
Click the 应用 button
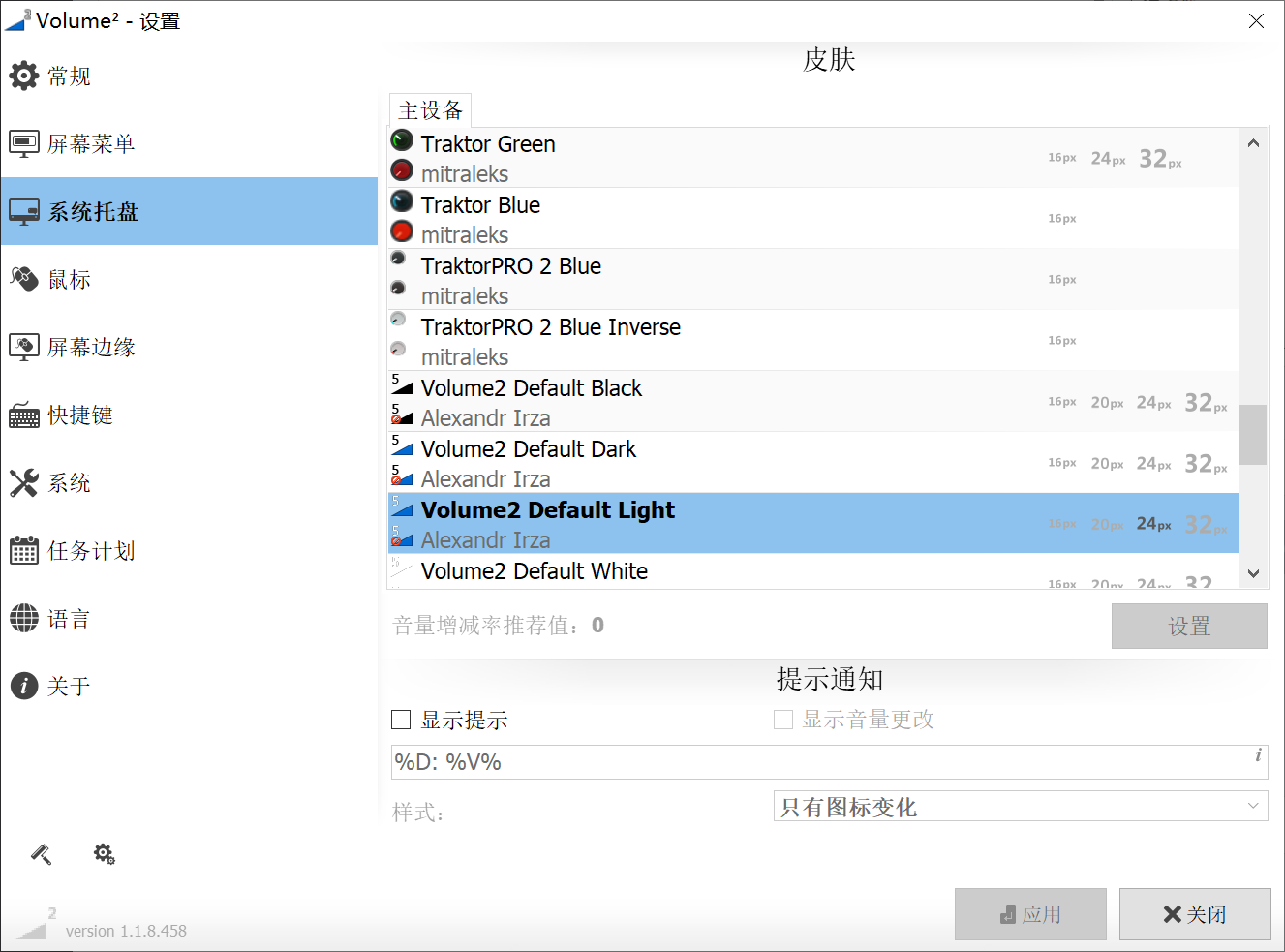(1030, 914)
